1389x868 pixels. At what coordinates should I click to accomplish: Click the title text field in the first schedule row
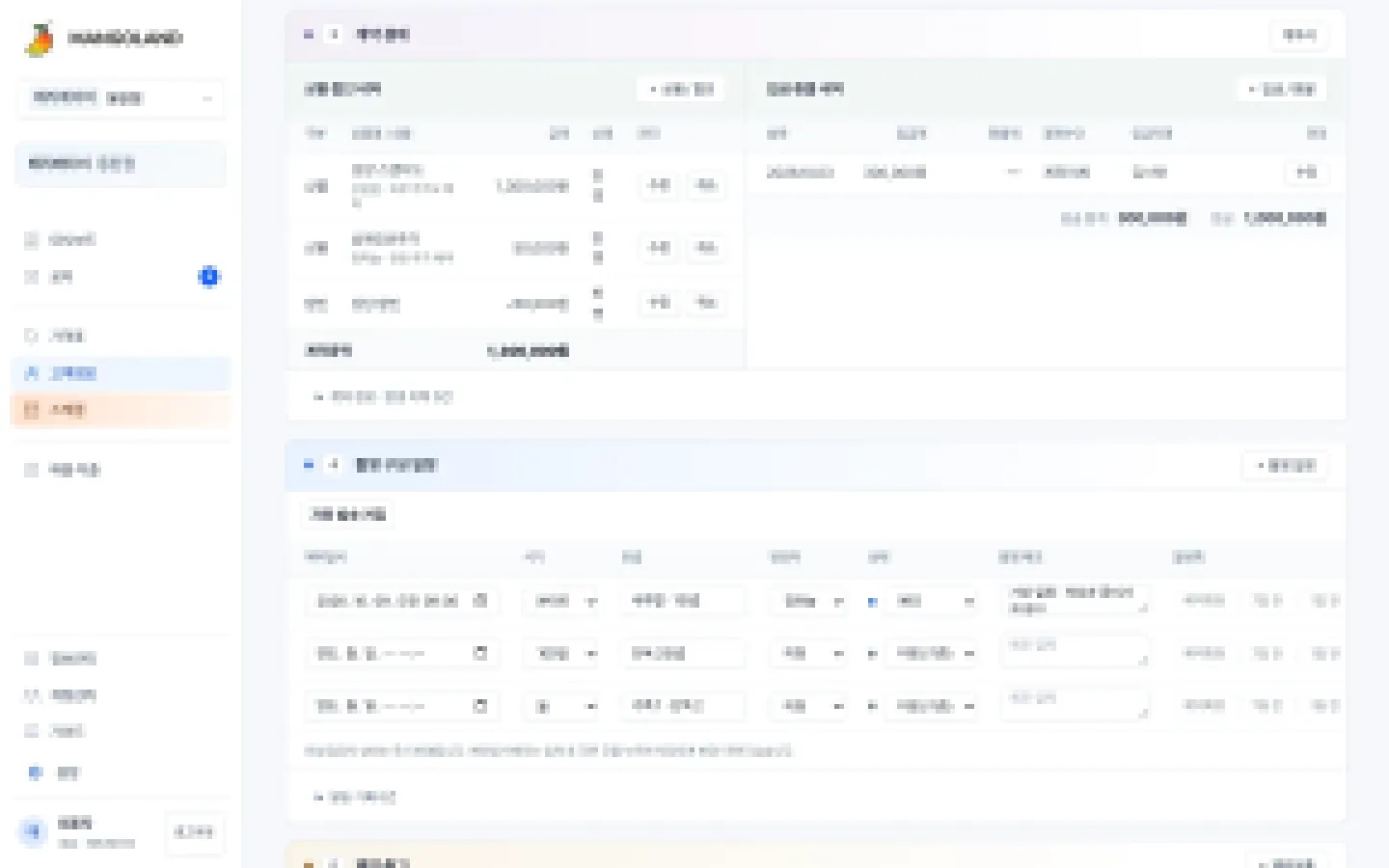click(683, 601)
